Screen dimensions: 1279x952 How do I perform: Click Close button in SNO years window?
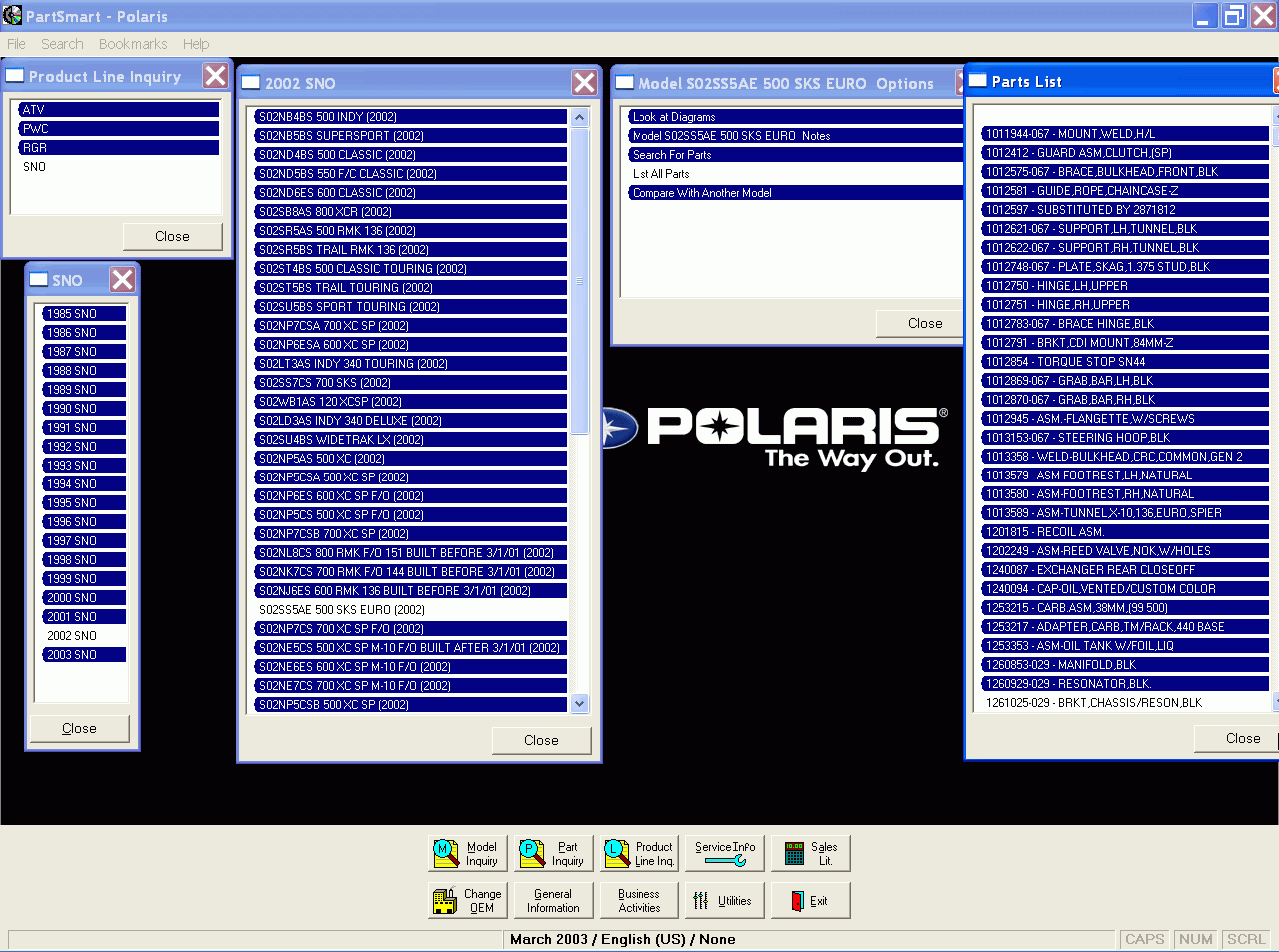tap(80, 729)
